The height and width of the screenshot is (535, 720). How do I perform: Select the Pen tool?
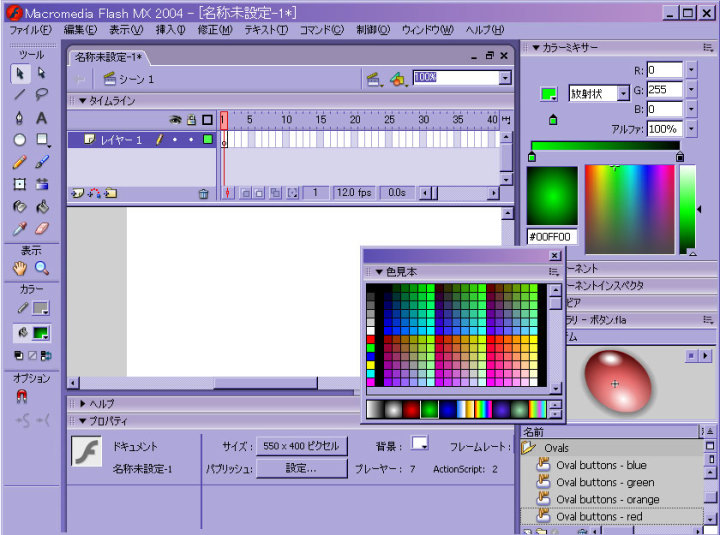(x=20, y=118)
